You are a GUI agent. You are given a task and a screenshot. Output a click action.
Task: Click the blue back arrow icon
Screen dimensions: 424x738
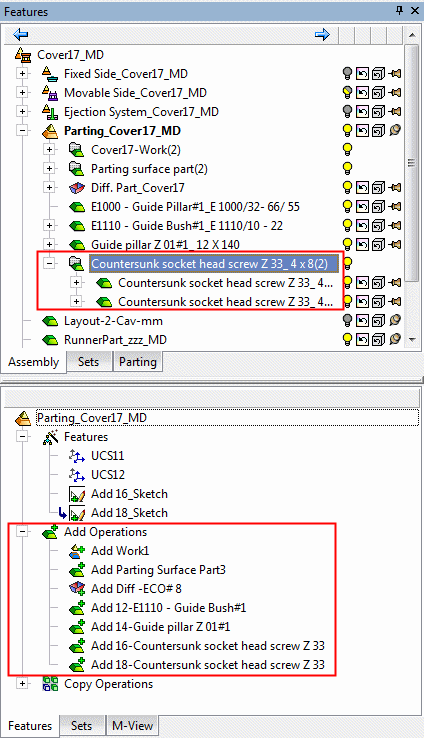[x=20, y=34]
